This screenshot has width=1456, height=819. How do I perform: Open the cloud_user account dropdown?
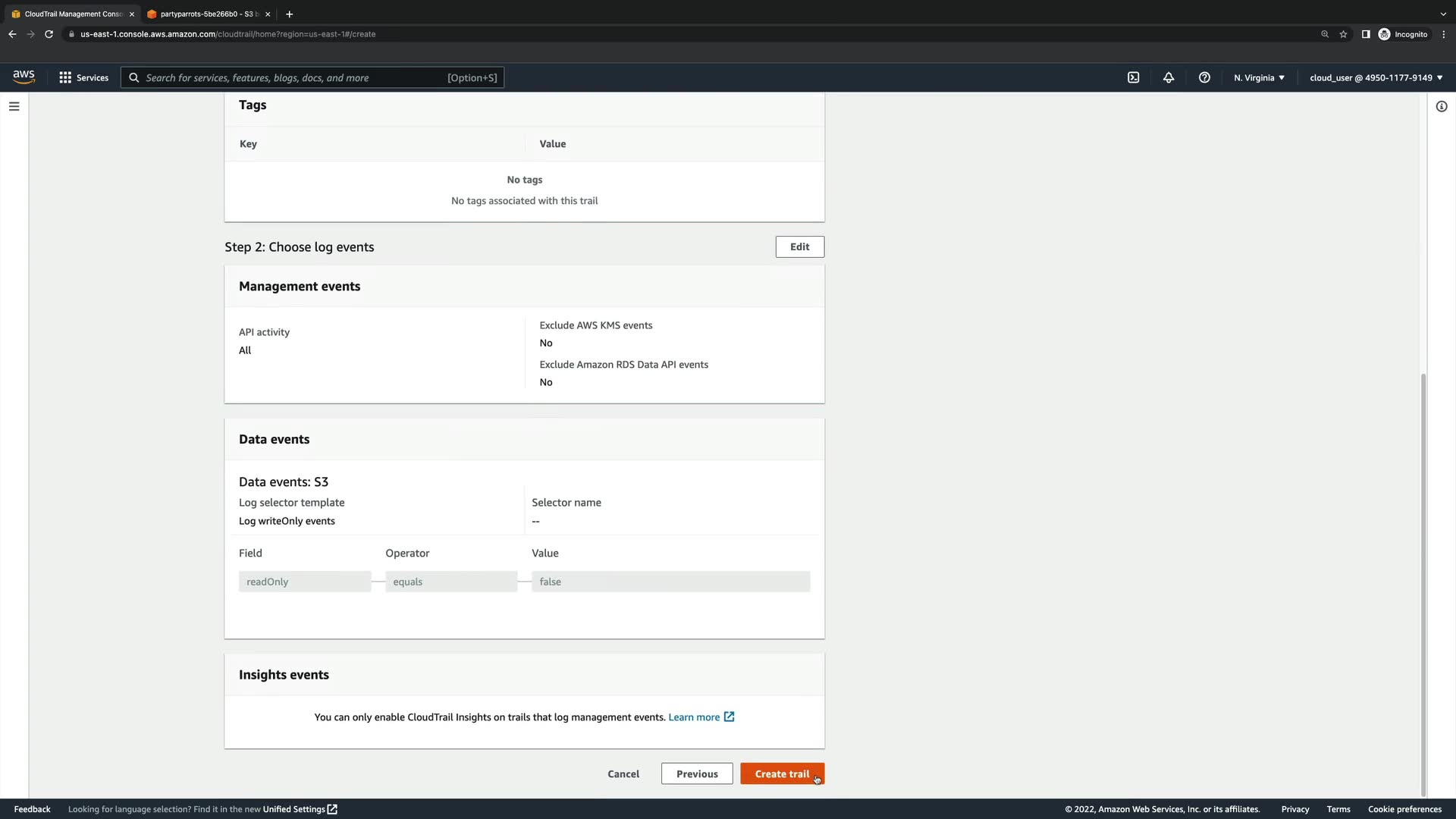1376,77
